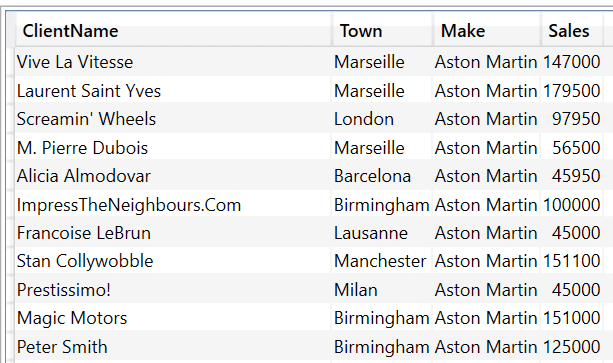613x363 pixels.
Task: Select Screamin' Wheels client name
Action: (173, 119)
